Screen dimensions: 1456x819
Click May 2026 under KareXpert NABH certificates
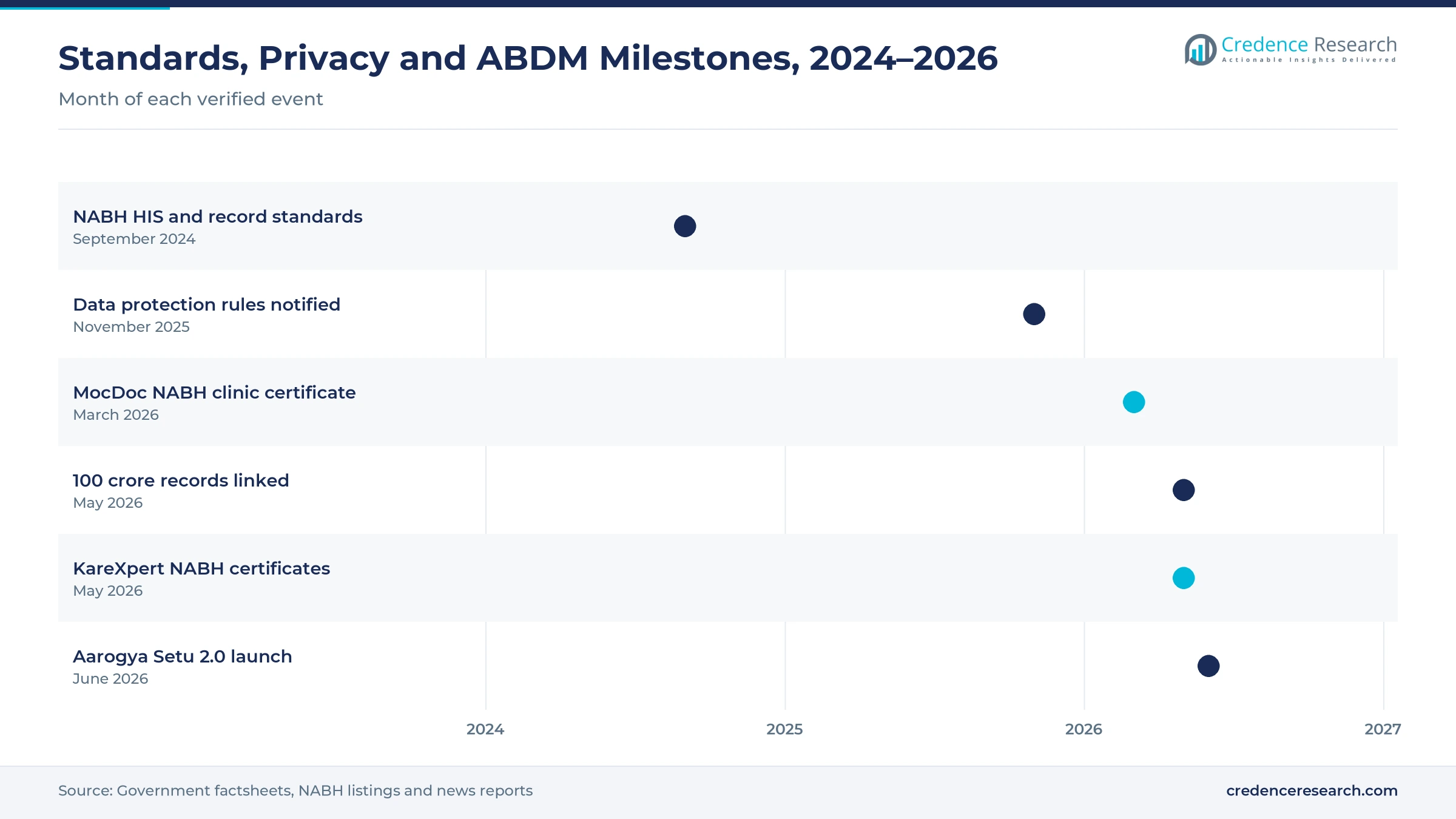click(x=108, y=591)
